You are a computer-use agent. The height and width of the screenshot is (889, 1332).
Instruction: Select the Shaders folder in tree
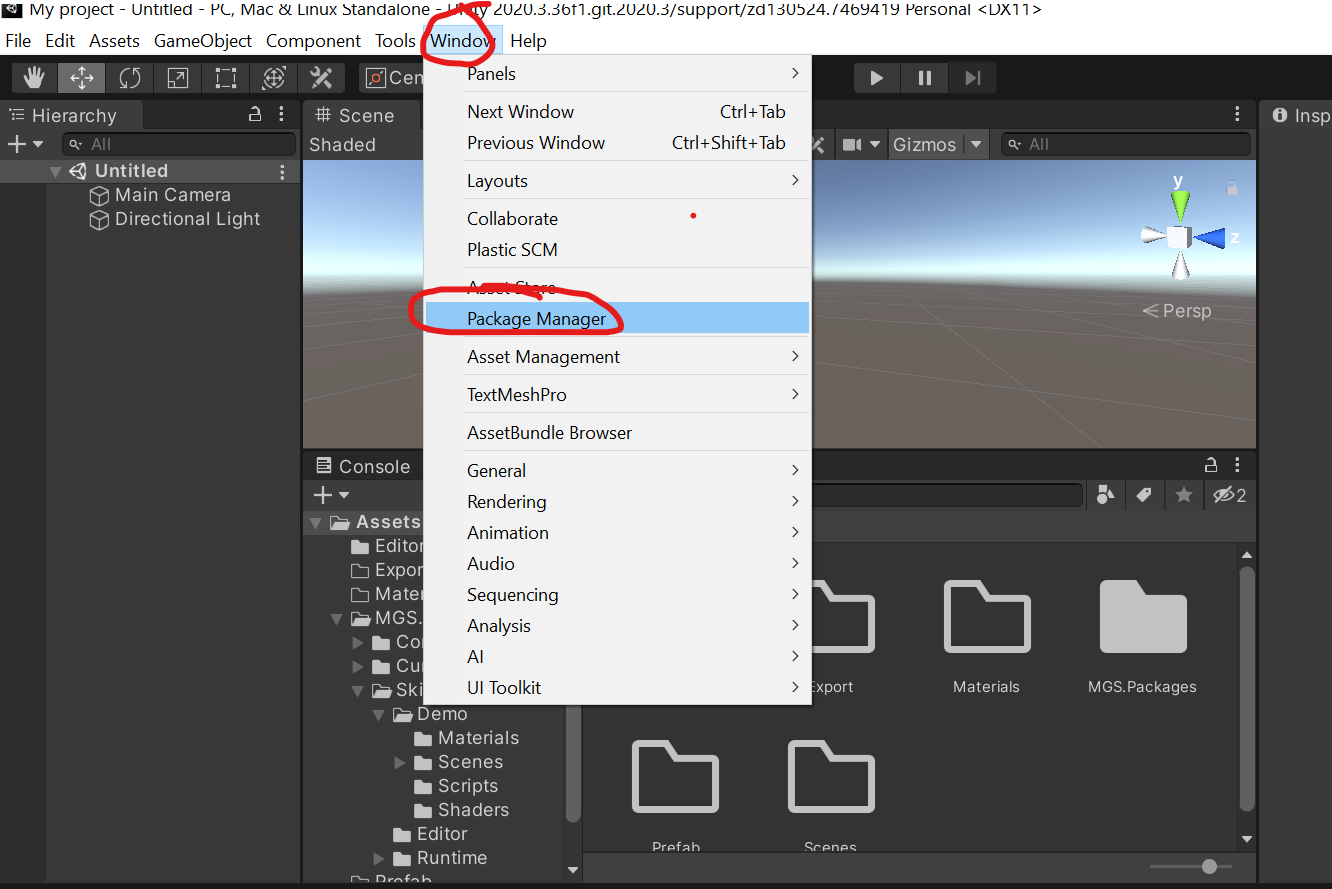click(462, 810)
